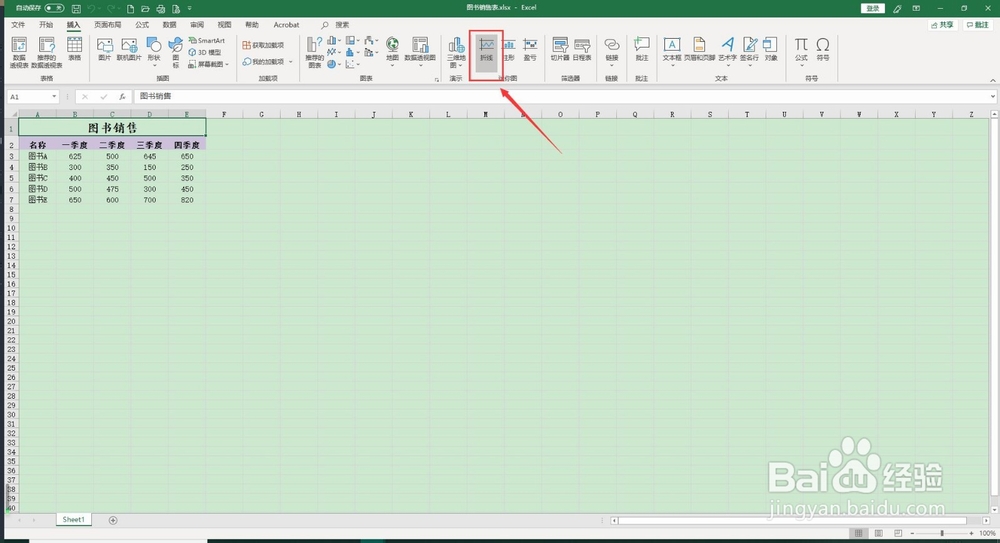Switch to the Data (数据) tab

(x=169, y=25)
